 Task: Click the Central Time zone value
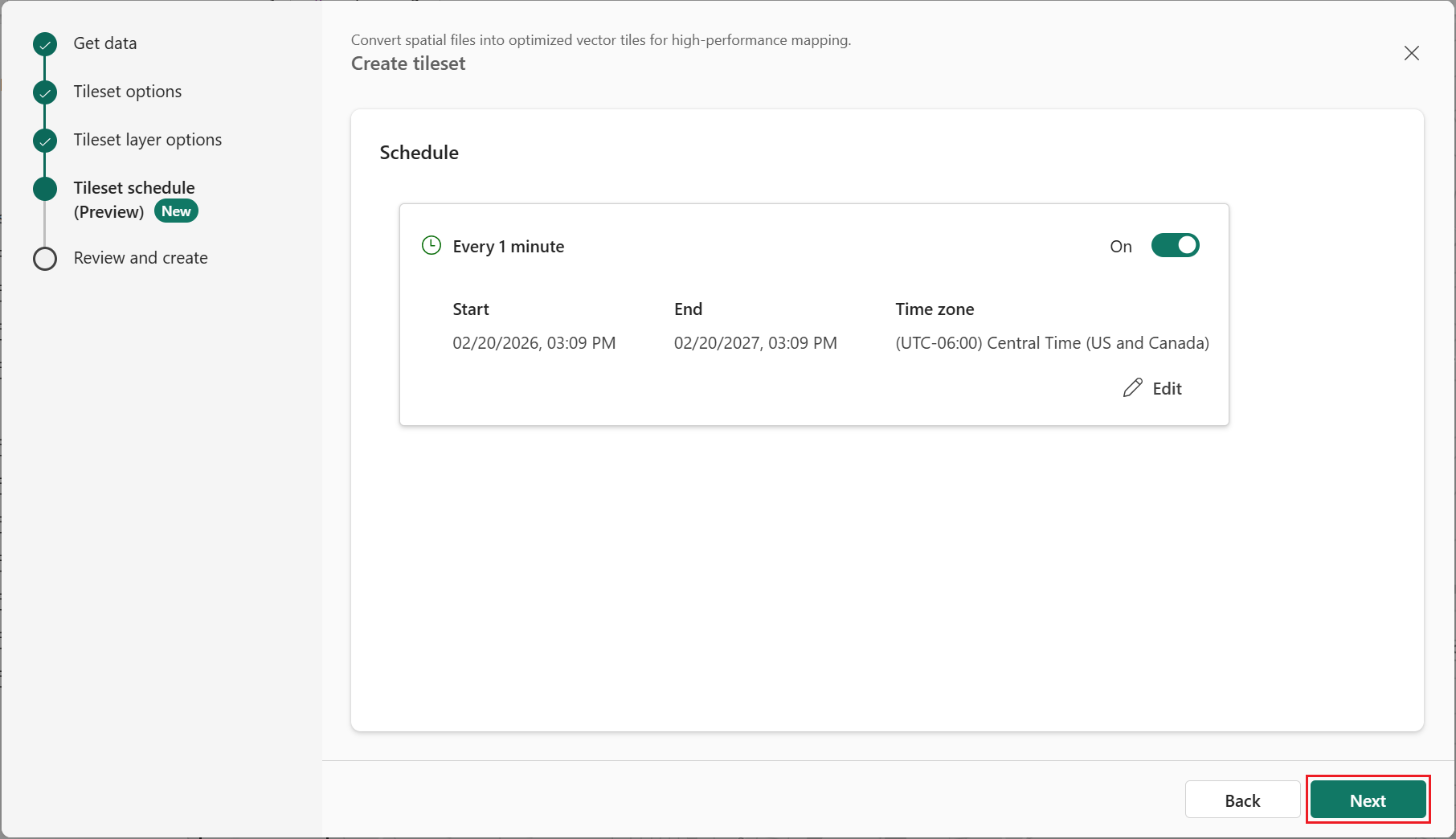(1052, 343)
